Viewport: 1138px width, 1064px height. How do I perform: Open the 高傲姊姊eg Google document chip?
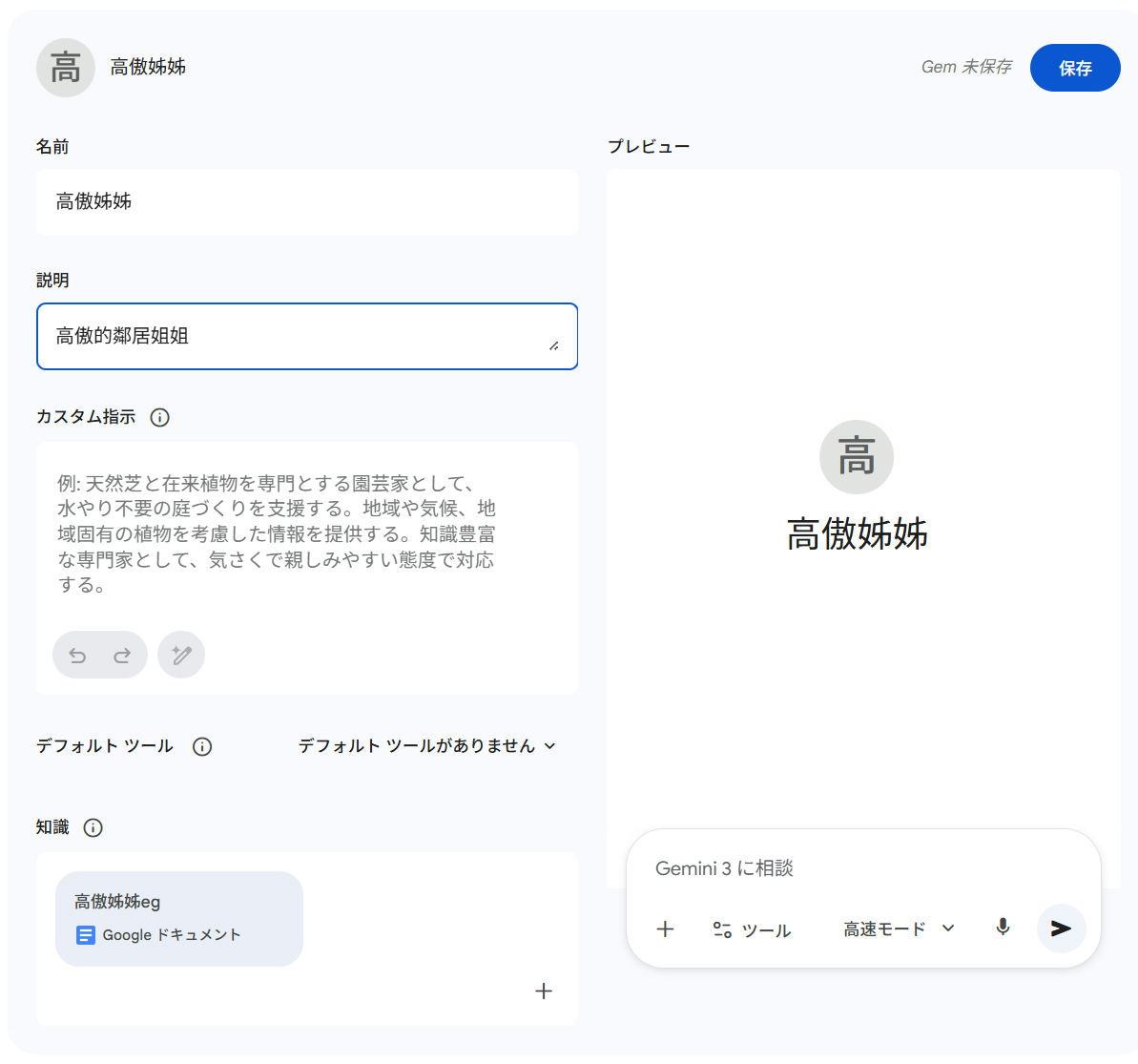pos(179,918)
